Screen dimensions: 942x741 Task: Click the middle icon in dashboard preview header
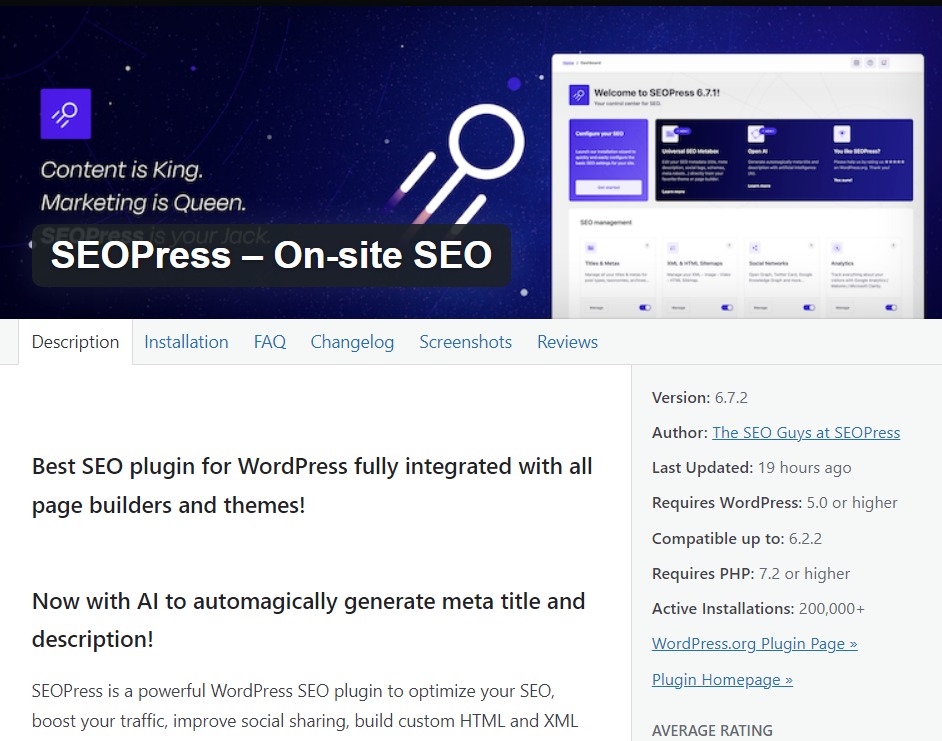870,63
